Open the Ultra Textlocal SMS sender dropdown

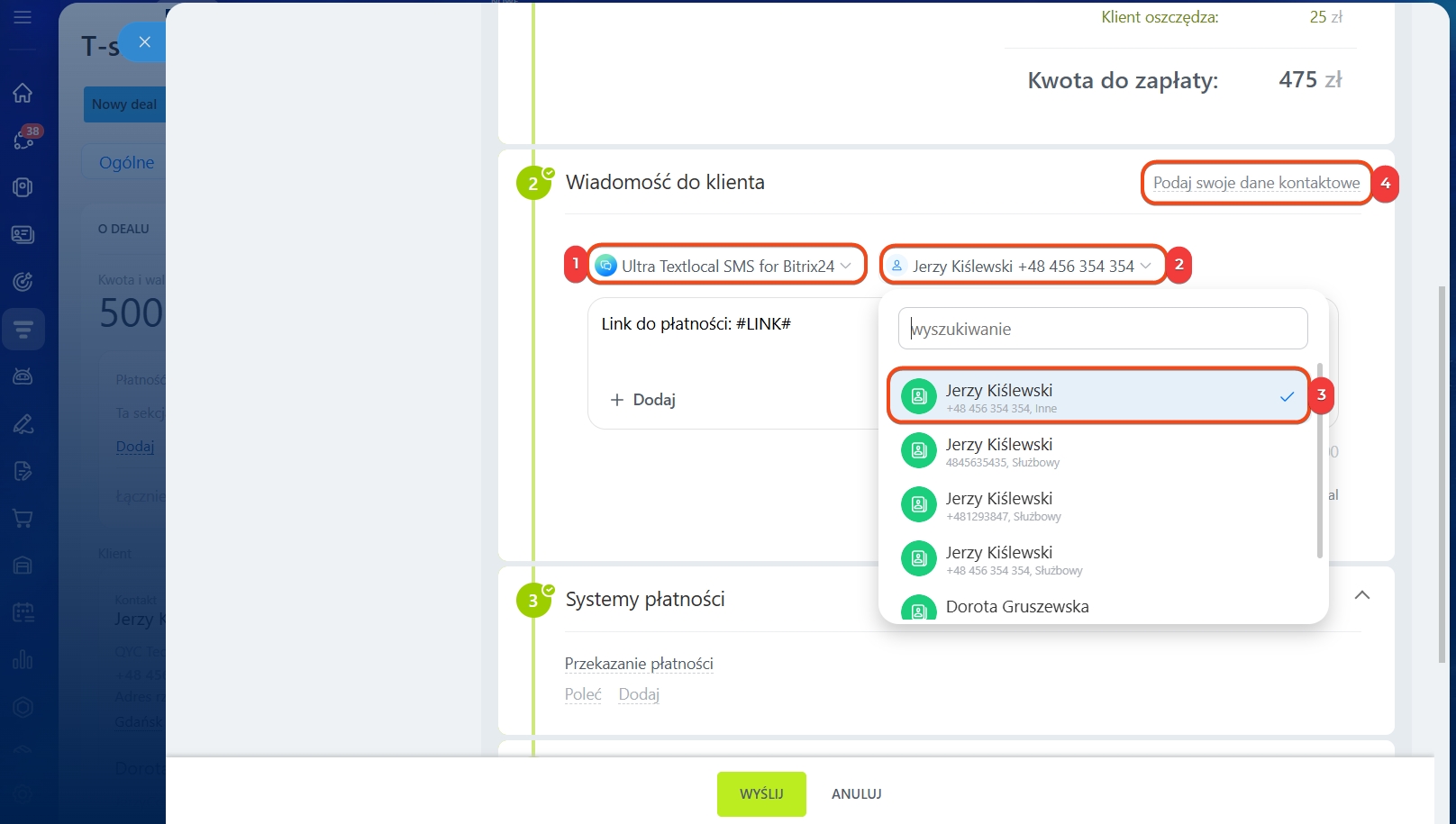(726, 266)
